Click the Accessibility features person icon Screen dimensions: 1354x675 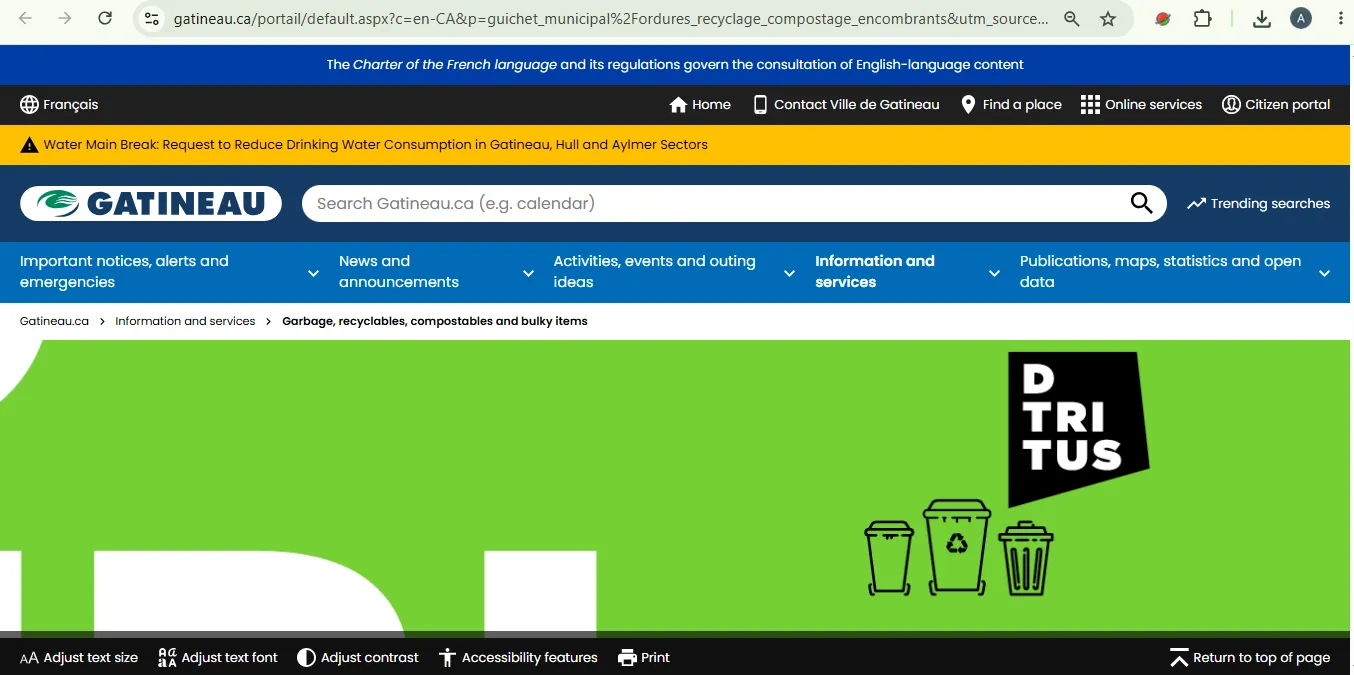pyautogui.click(x=448, y=658)
